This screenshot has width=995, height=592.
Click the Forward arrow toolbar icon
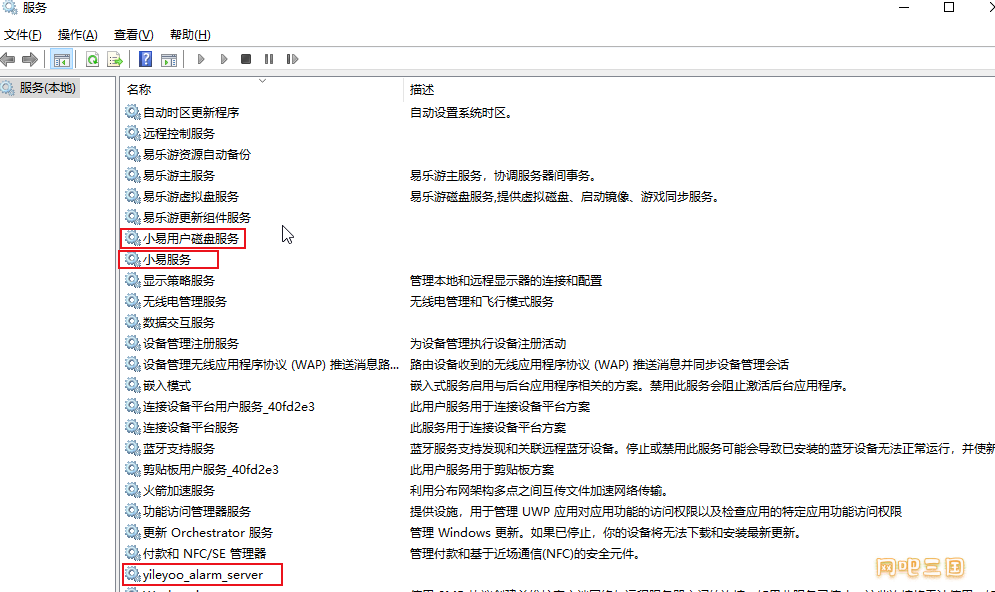pyautogui.click(x=30, y=60)
